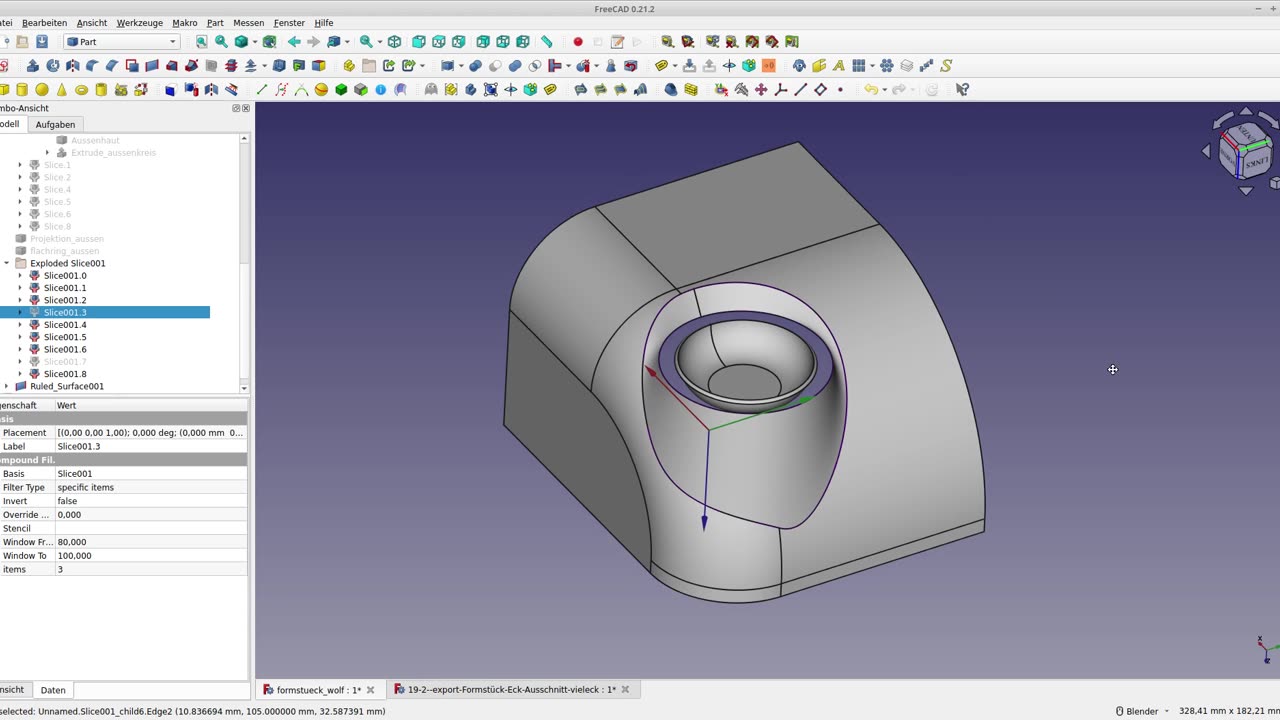The height and width of the screenshot is (720, 1280).
Task: Click the Revolve tool icon
Action: tap(53, 66)
